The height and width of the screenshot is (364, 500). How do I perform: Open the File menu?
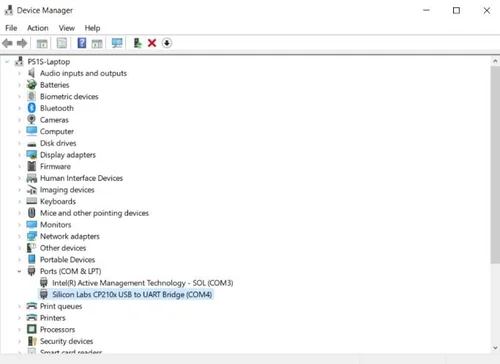pyautogui.click(x=11, y=28)
